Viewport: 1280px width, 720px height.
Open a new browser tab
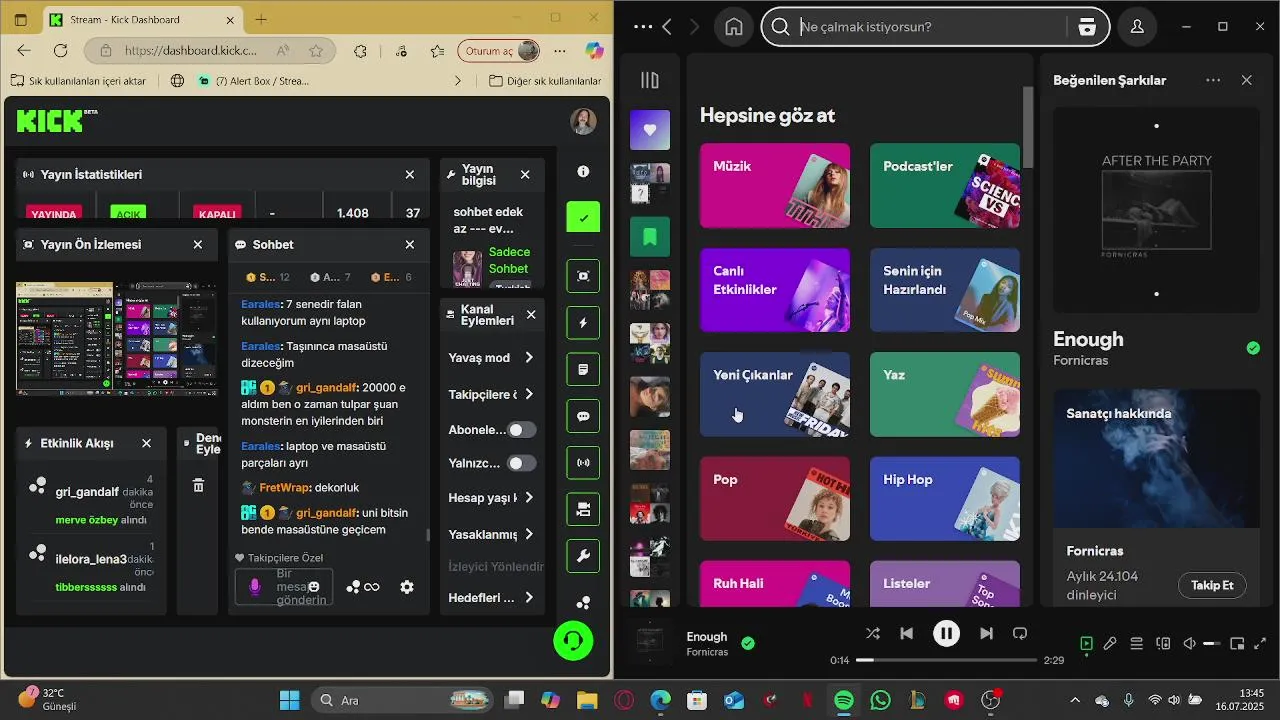click(261, 20)
